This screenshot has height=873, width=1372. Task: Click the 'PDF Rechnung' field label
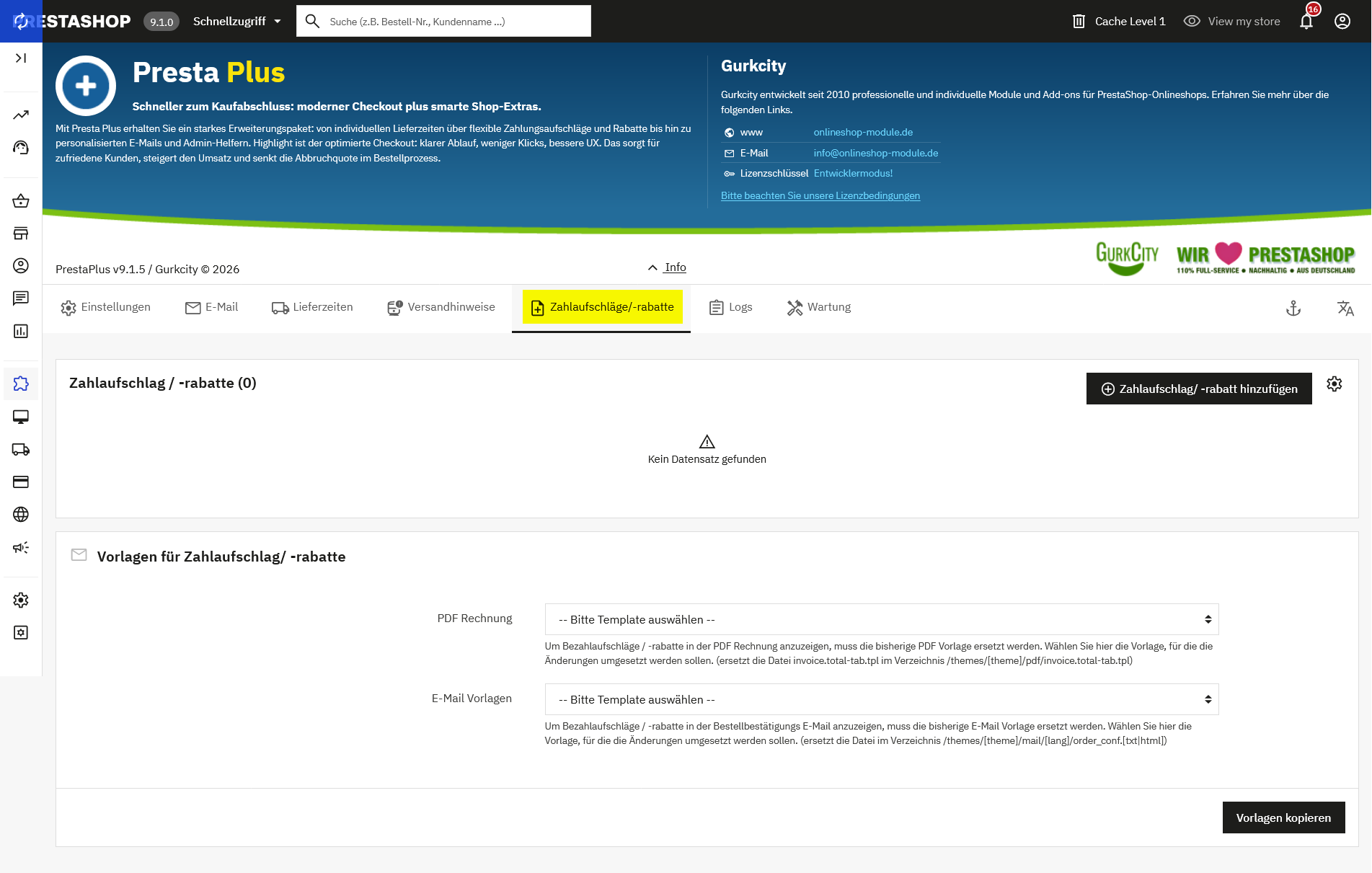(x=474, y=619)
